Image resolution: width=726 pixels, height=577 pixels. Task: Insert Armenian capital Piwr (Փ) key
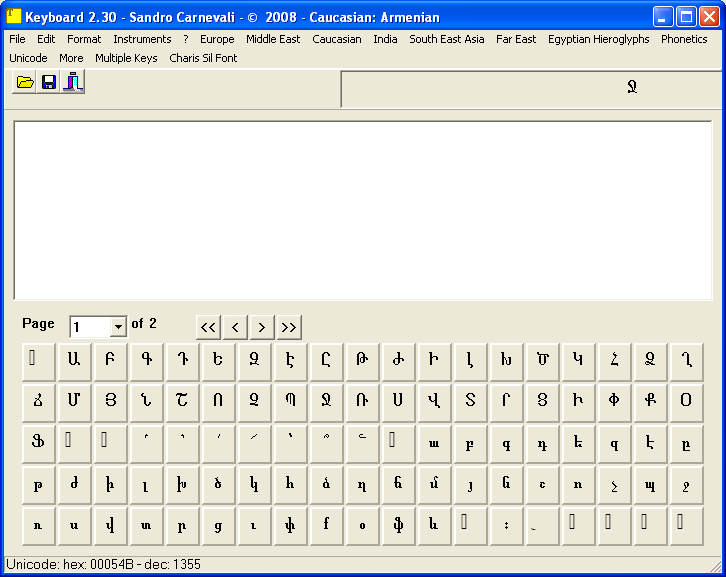tap(614, 403)
